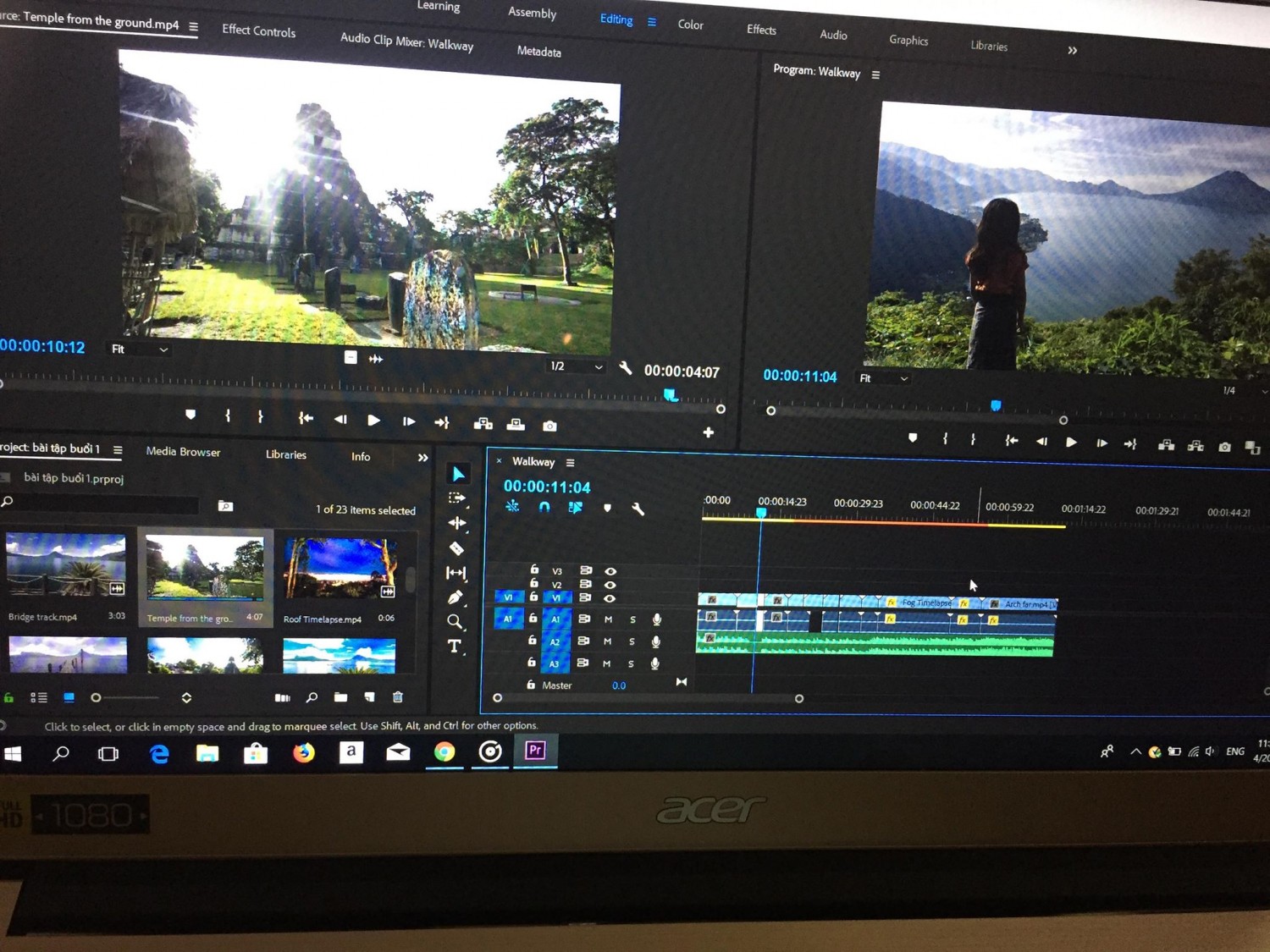Switch to Metadata tab
This screenshot has width=1270, height=952.
tap(538, 52)
